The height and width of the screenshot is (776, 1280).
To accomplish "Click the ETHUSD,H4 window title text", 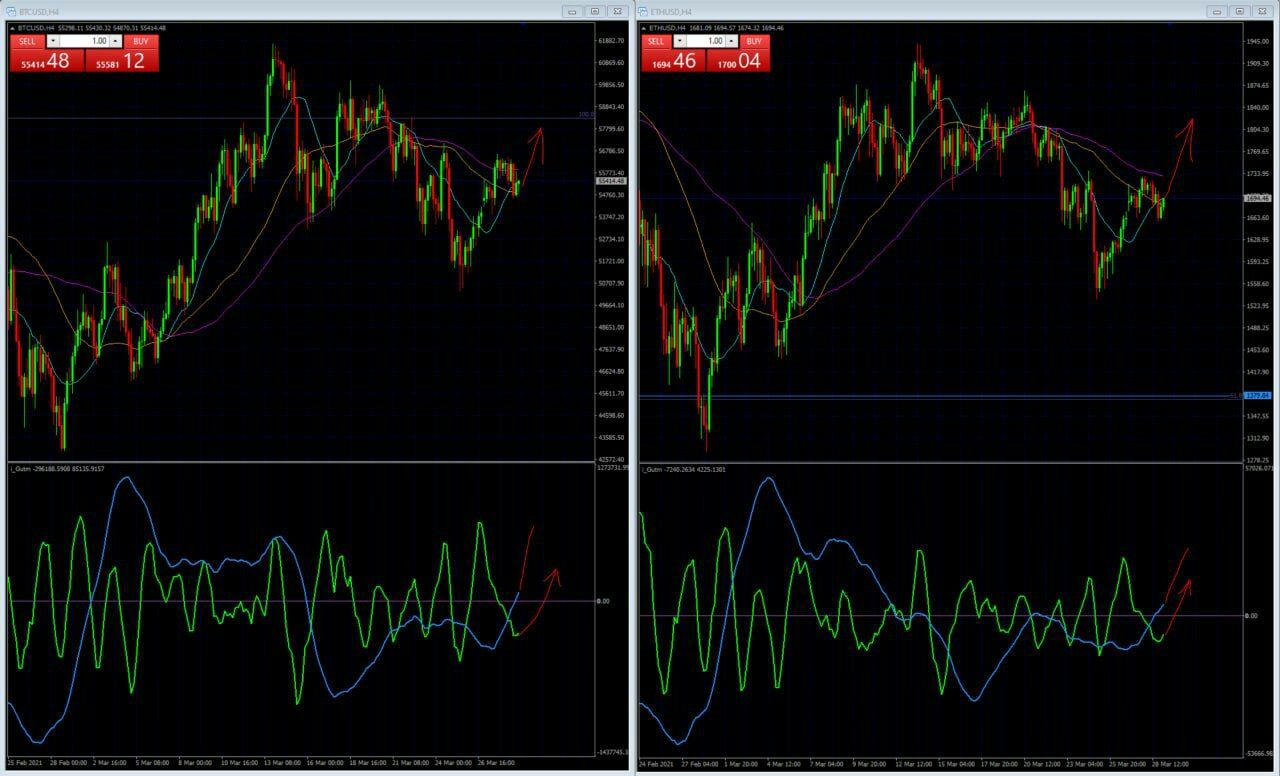I will [x=672, y=11].
